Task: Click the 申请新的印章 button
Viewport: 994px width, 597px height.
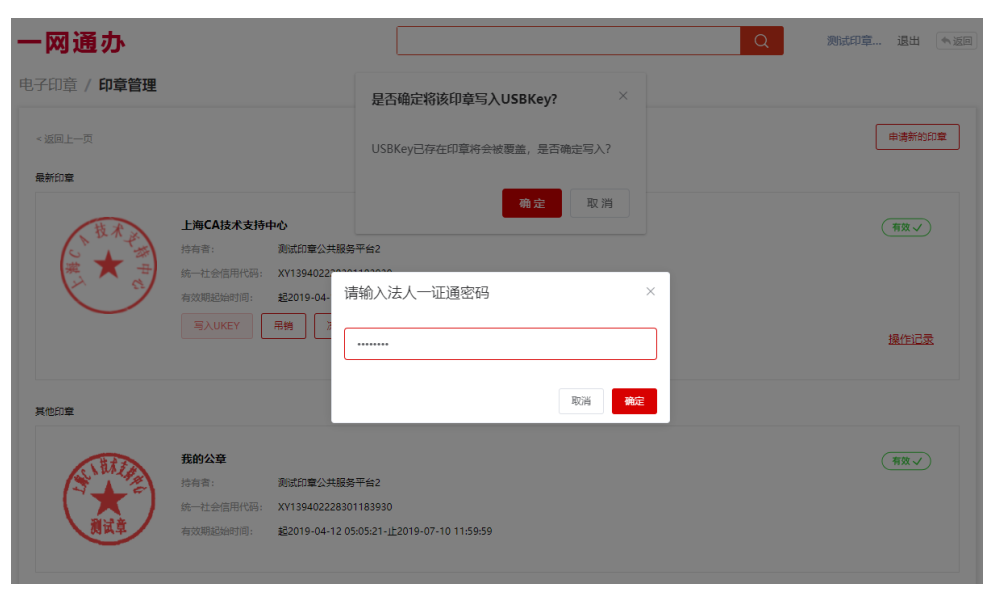Action: (917, 137)
